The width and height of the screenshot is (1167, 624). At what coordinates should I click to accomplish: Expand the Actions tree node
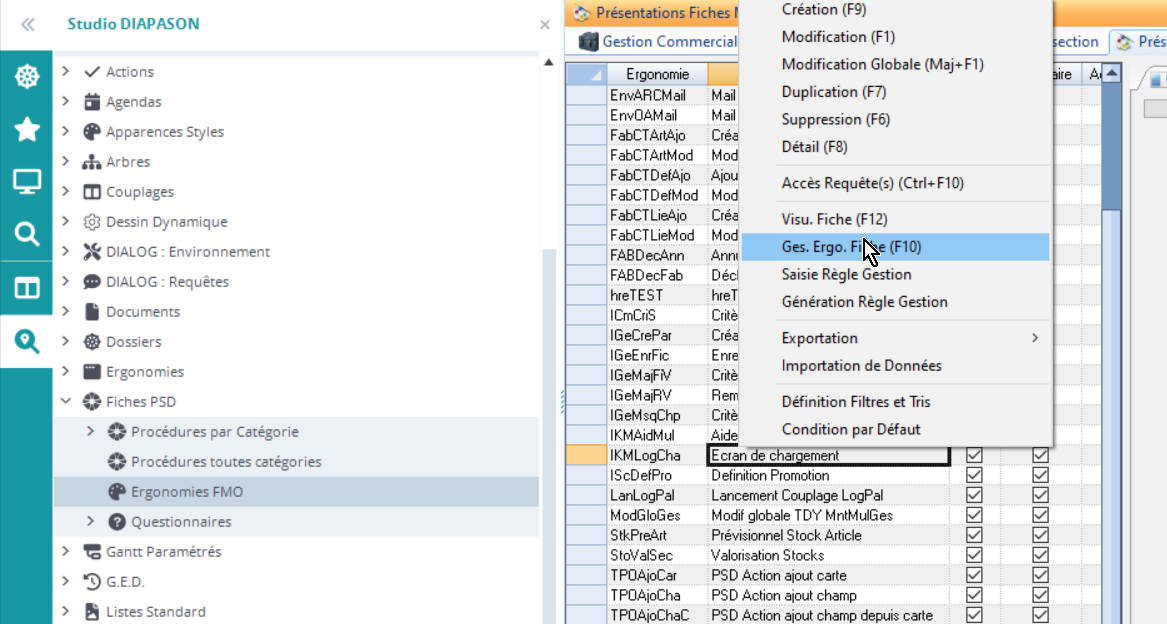(66, 72)
